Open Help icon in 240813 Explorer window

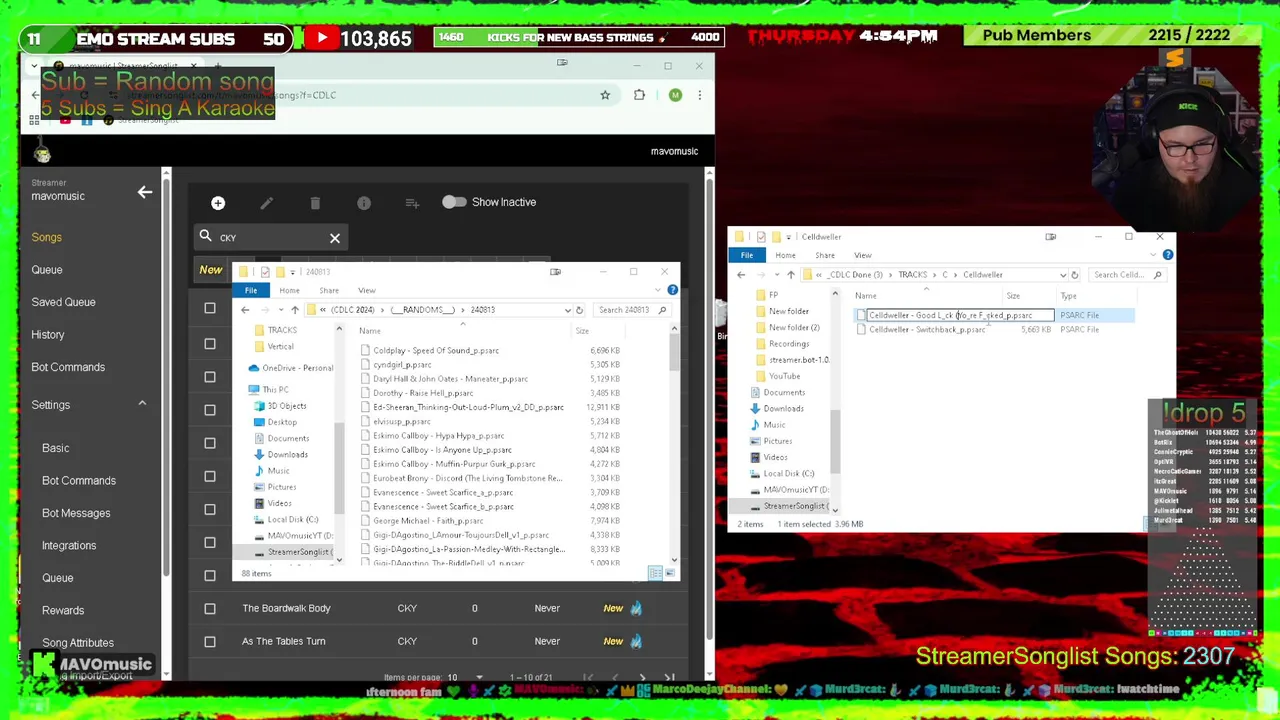(672, 290)
